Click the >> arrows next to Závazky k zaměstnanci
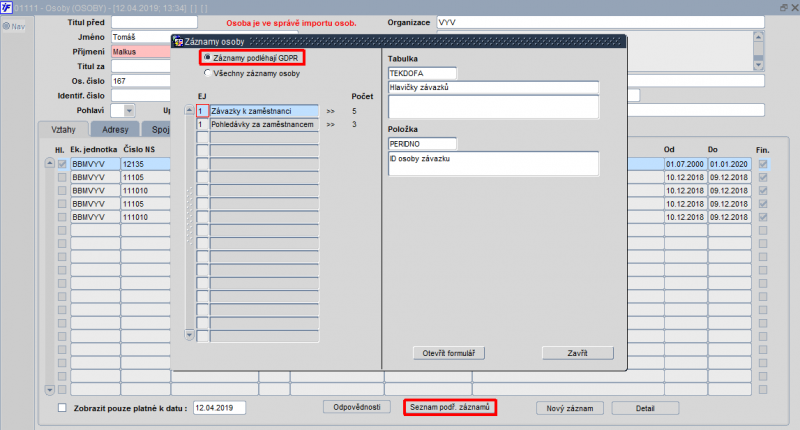The width and height of the screenshot is (800, 430). (x=331, y=111)
